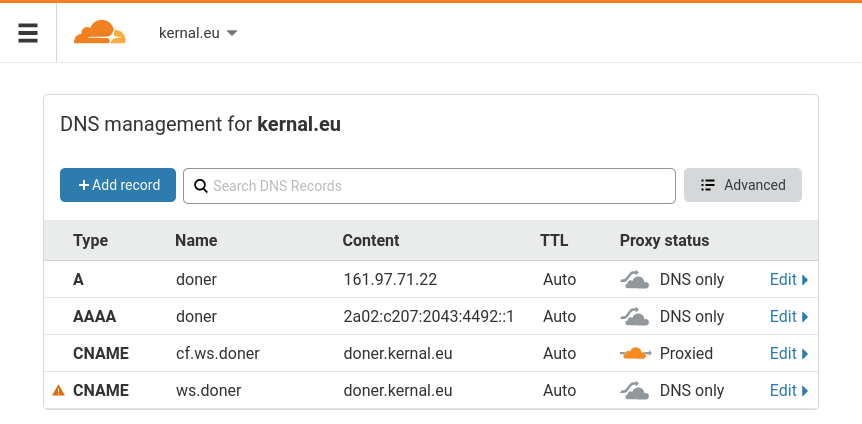Click the gray cloud icon for AAAA record
Image resolution: width=862 pixels, height=424 pixels.
(634, 317)
